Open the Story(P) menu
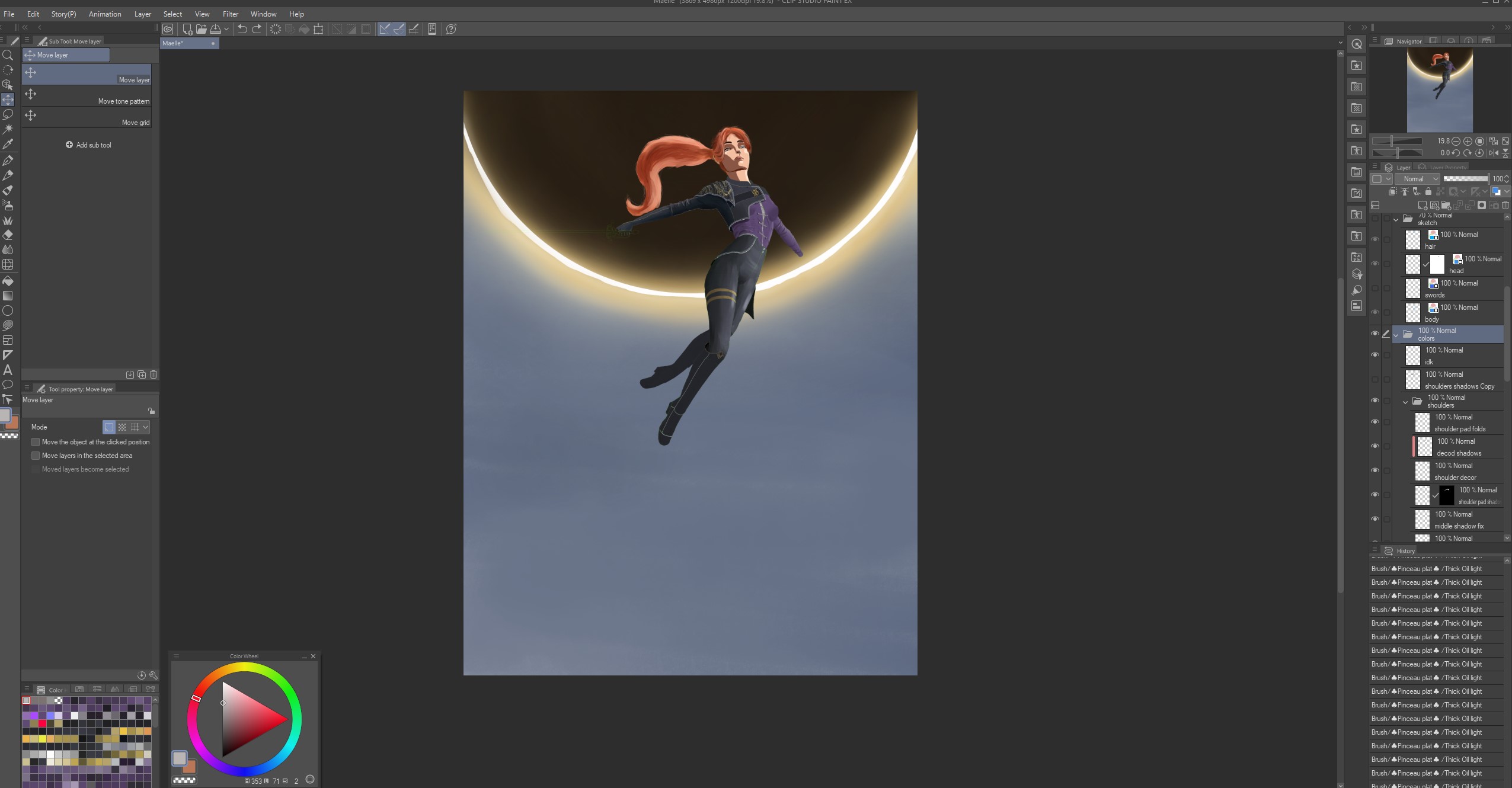 pos(63,14)
